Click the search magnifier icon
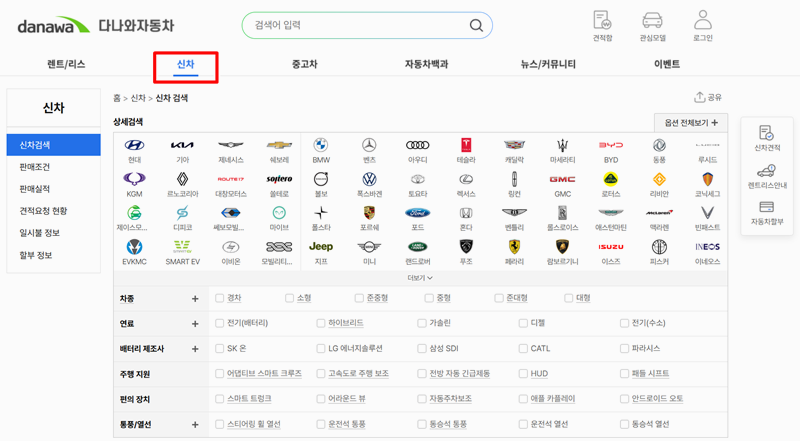Image resolution: width=800 pixels, height=441 pixels. [x=476, y=26]
